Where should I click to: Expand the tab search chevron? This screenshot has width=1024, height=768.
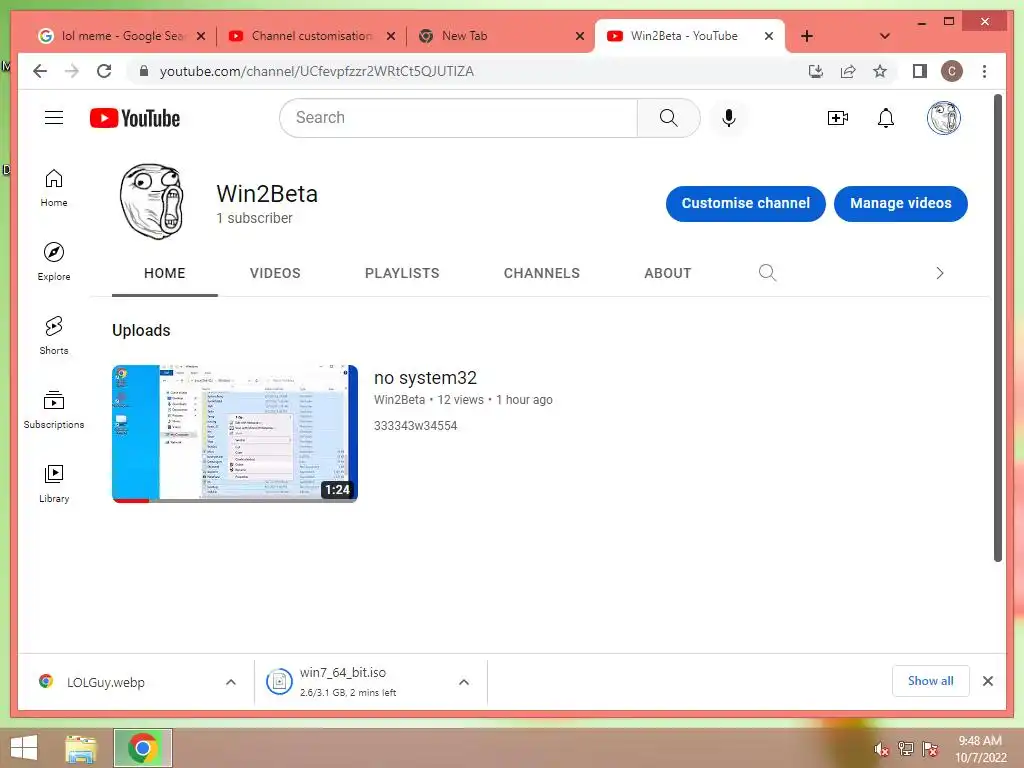click(885, 36)
